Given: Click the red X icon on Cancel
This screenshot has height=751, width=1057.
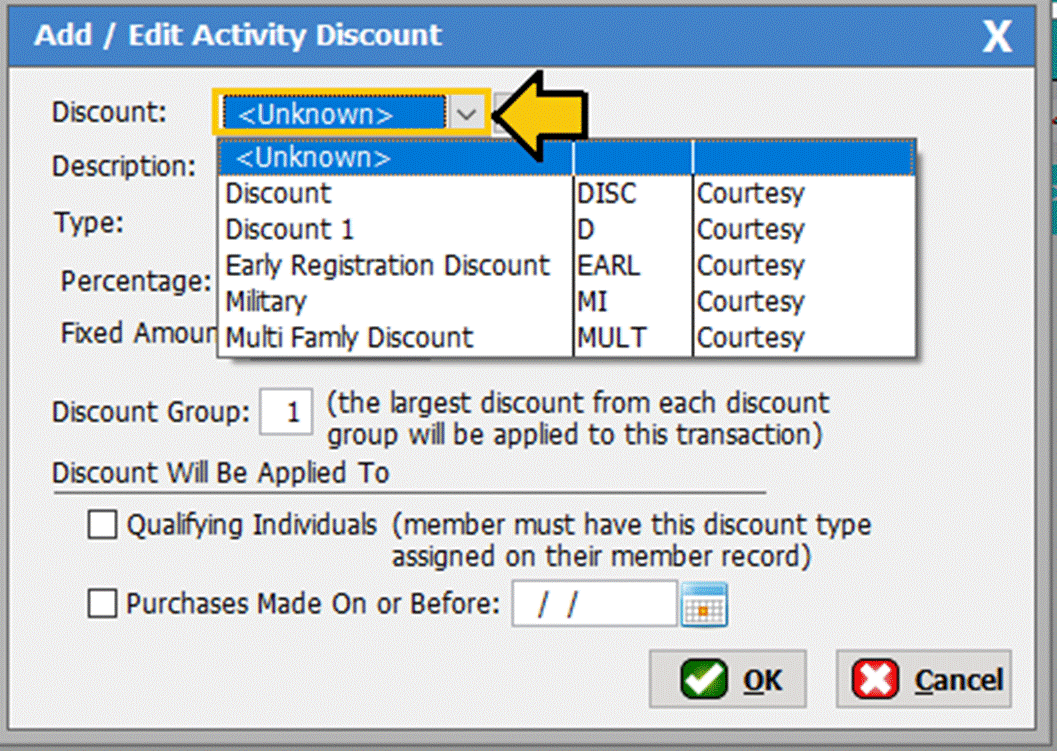Looking at the screenshot, I should [x=875, y=680].
